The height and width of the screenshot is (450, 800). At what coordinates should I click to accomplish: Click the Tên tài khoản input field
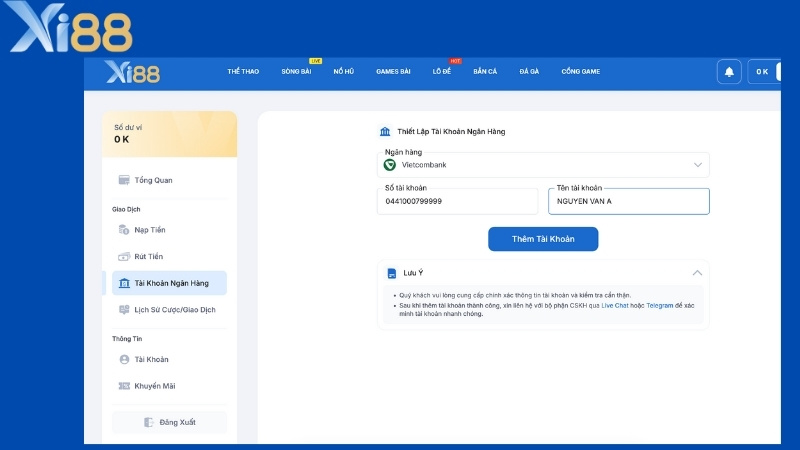pos(629,201)
